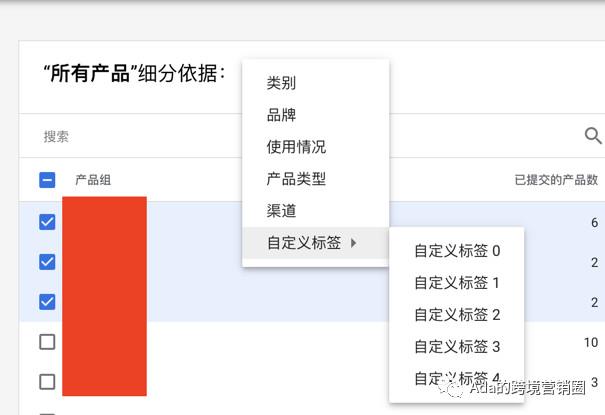Uncheck the checkbox in the row with 6 products
Viewport: 605px width, 415px height.
coord(47,222)
